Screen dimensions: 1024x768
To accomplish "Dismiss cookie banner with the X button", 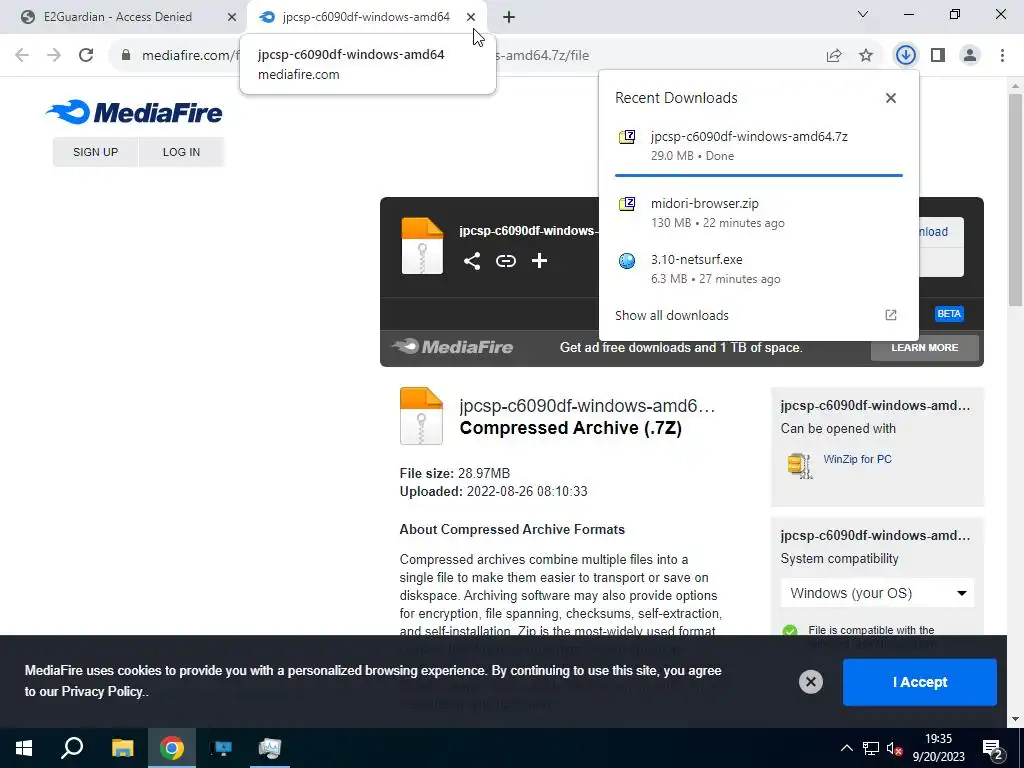I will pos(810,682).
